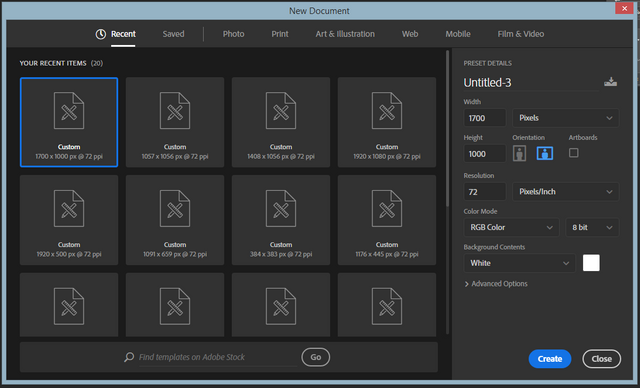
Task: Switch to the Film & Video tab
Action: click(x=520, y=34)
